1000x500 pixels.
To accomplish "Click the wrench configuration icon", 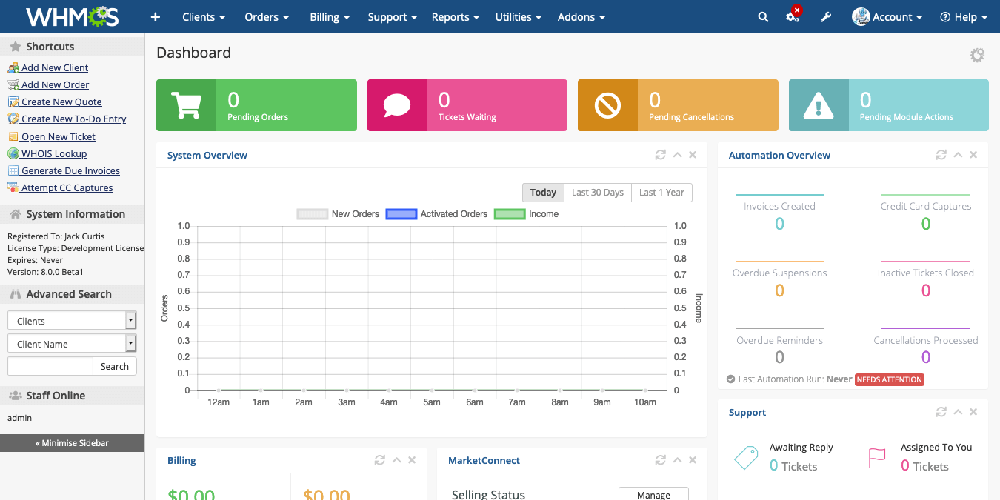I will (825, 17).
